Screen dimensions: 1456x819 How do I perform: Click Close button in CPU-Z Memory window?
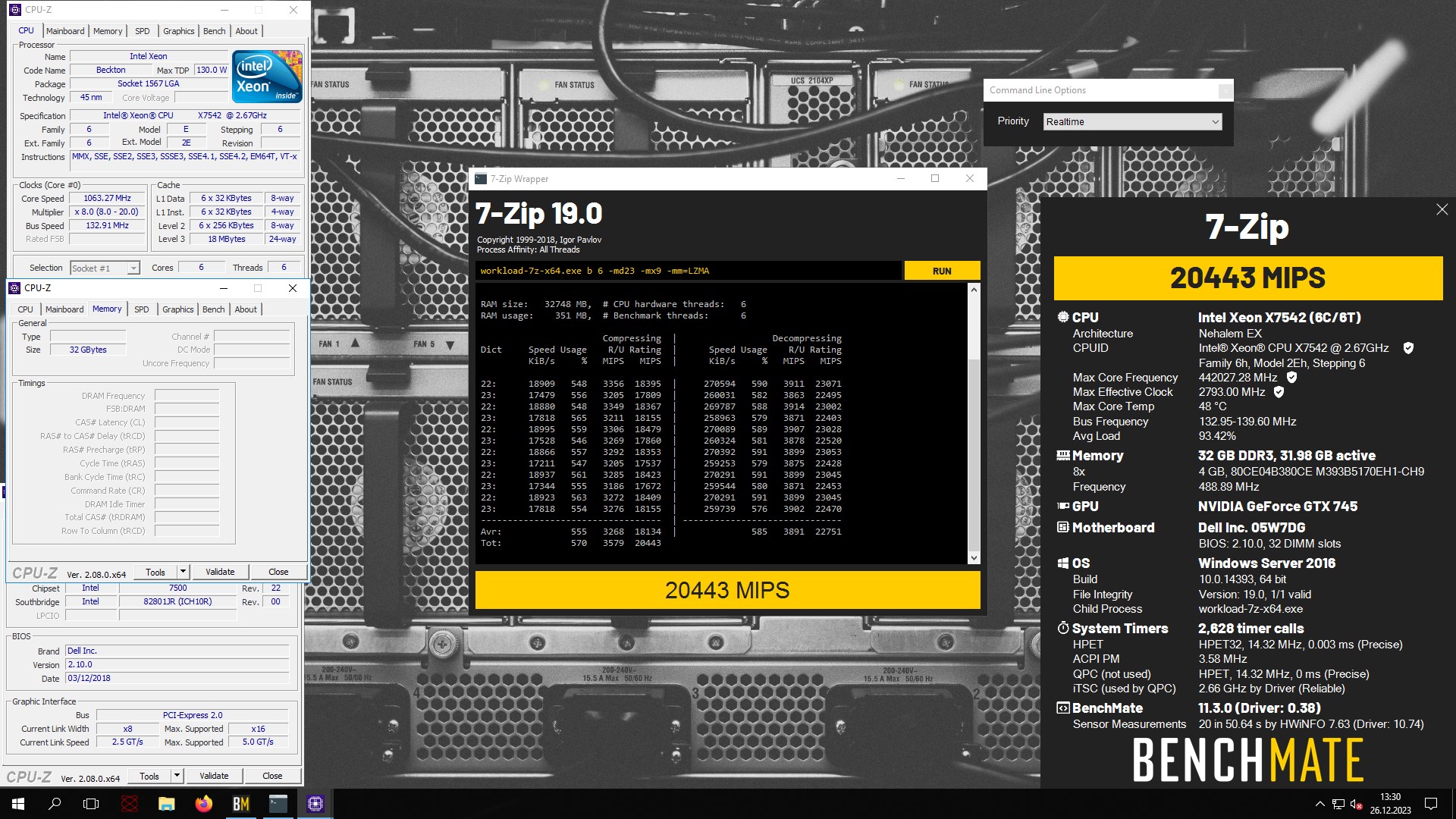[278, 572]
